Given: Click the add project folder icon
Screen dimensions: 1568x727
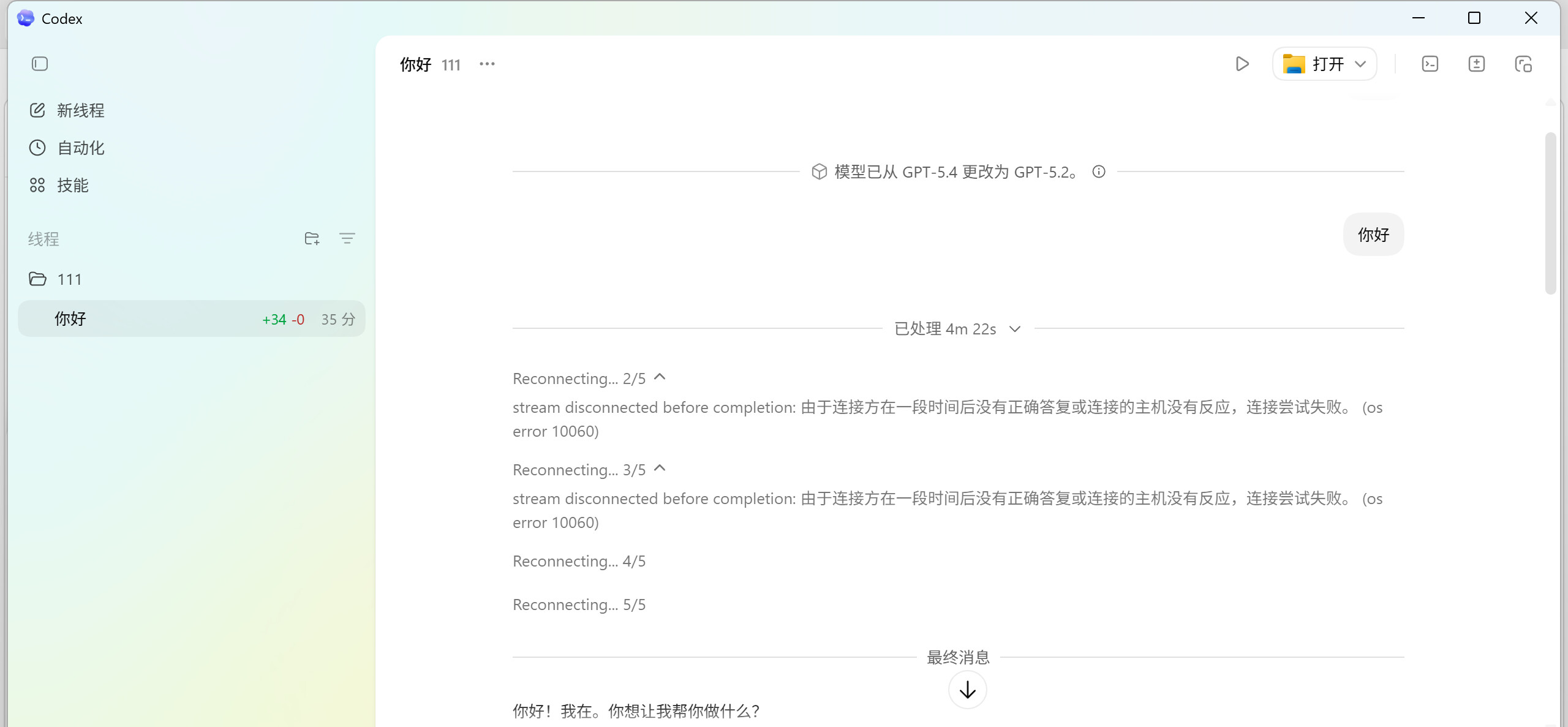Looking at the screenshot, I should pos(312,238).
